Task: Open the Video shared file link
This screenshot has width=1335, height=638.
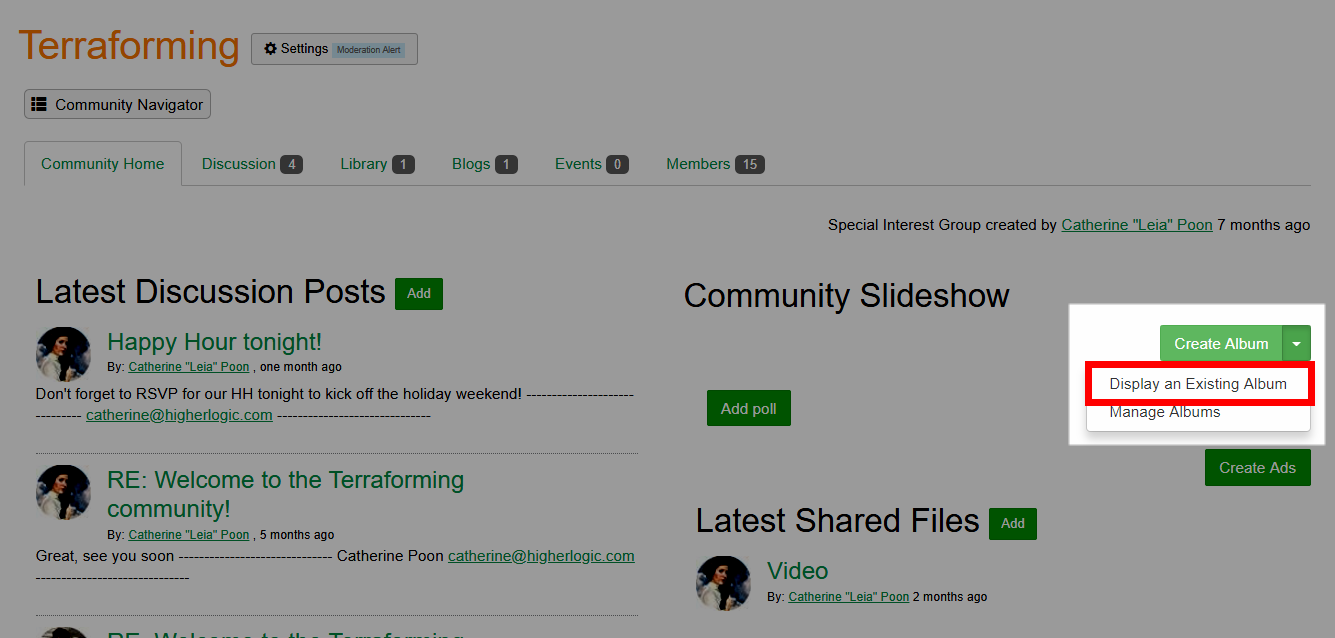Action: click(x=797, y=571)
